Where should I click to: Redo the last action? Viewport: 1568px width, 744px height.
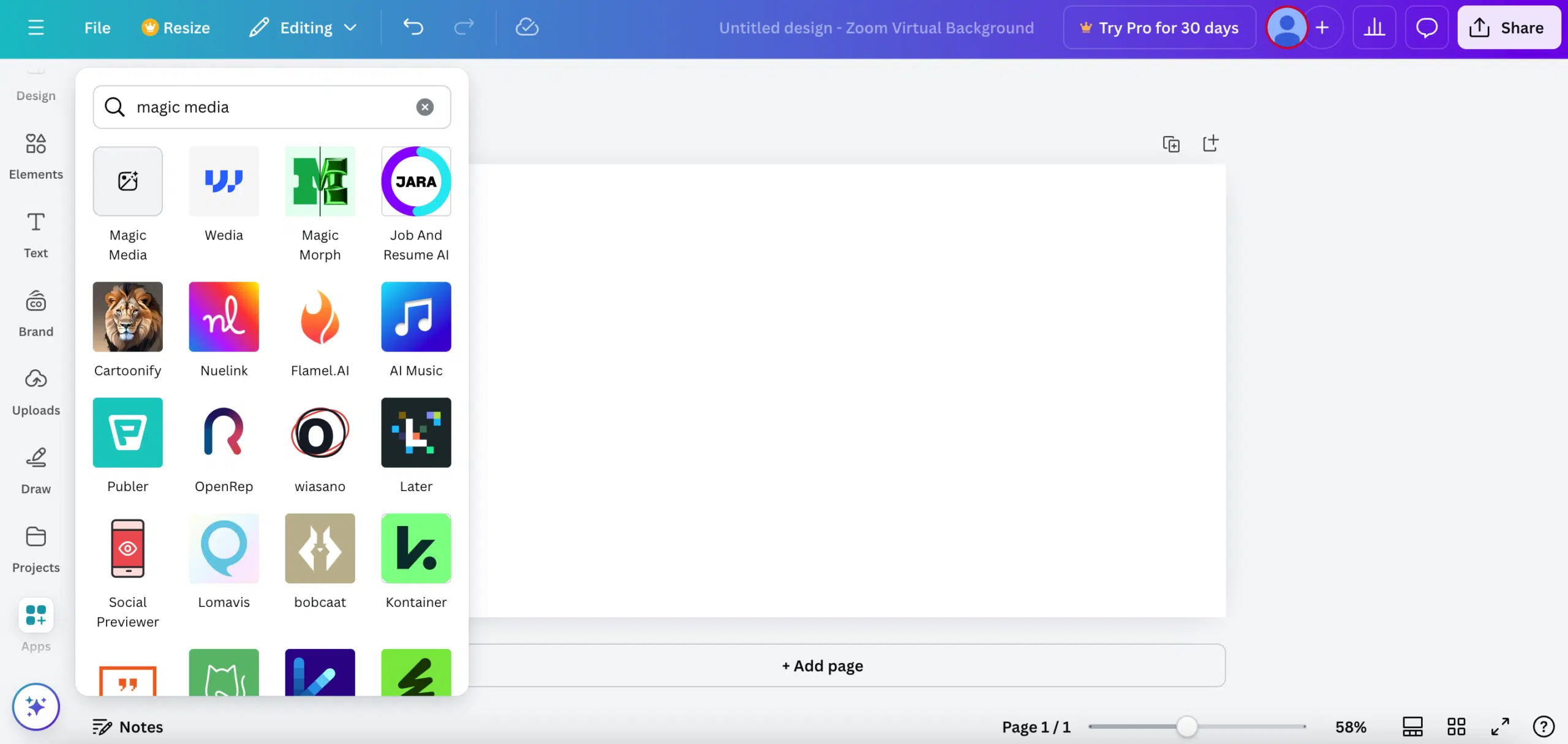pyautogui.click(x=464, y=28)
